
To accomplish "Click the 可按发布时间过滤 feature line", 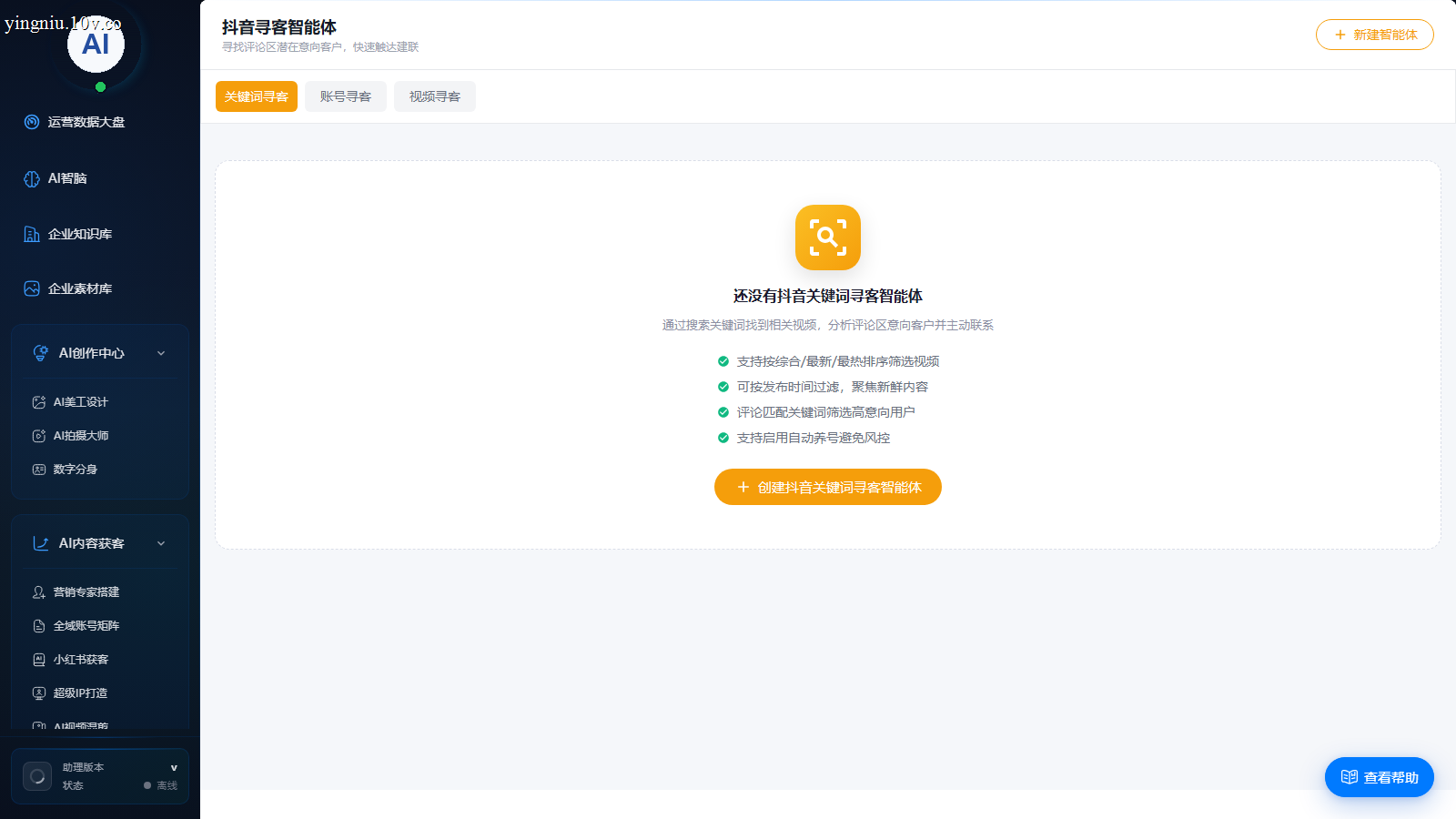I will [823, 387].
